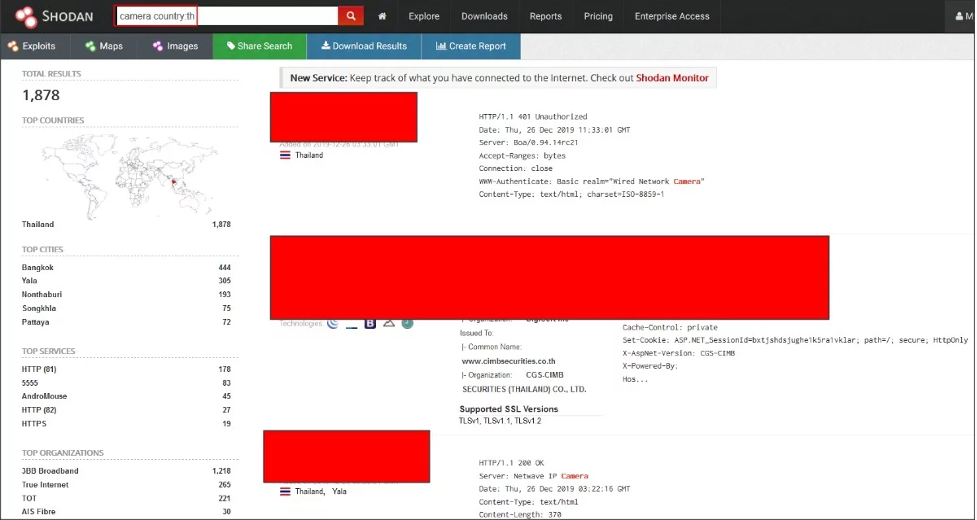Click the Supported SSL Versions heading
The image size is (977, 520).
[x=508, y=409]
